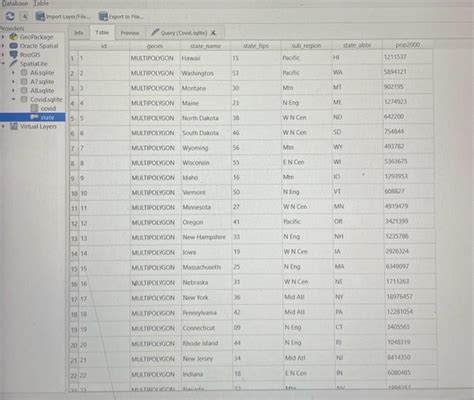Switch to Query (Covid.sqlite) tab

click(x=184, y=33)
